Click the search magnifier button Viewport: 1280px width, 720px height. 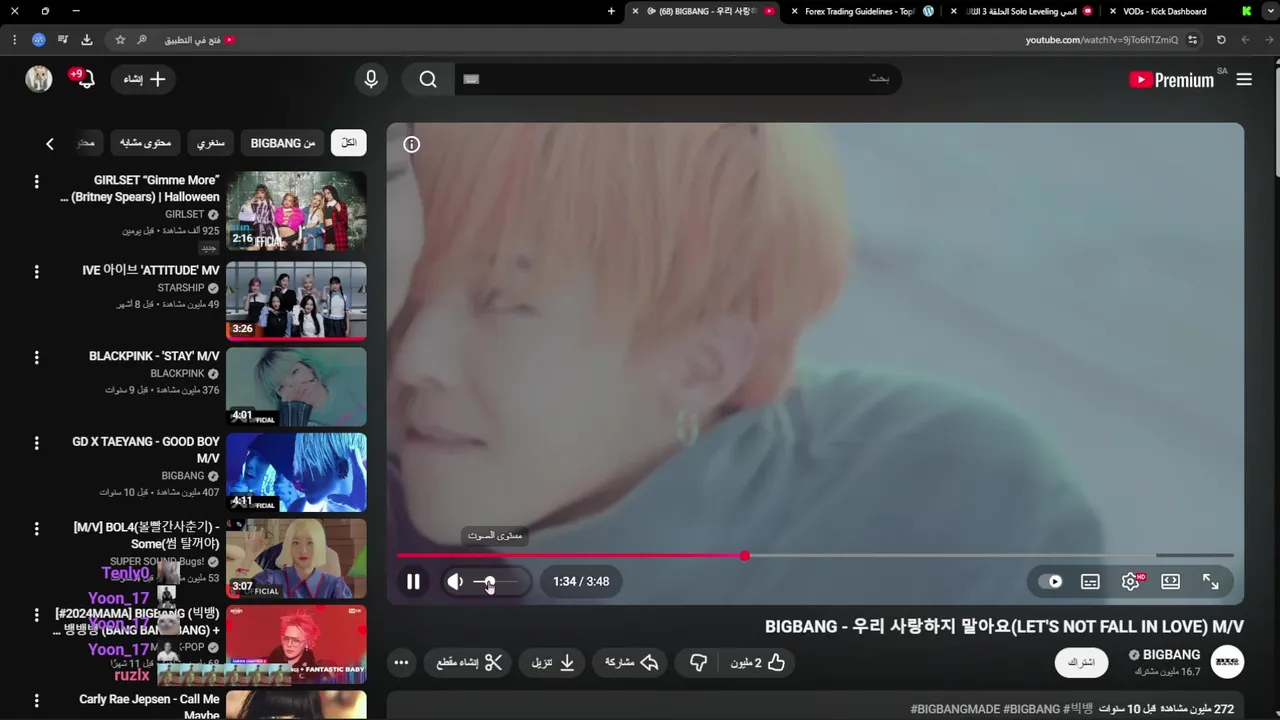[x=428, y=79]
